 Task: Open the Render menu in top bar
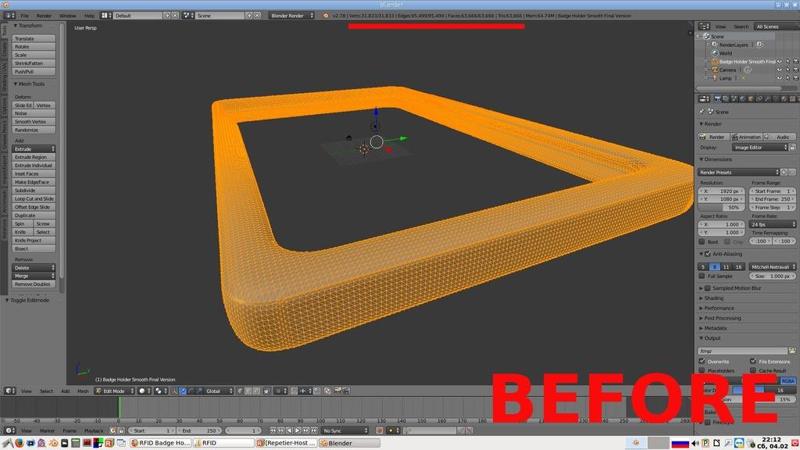(x=44, y=16)
